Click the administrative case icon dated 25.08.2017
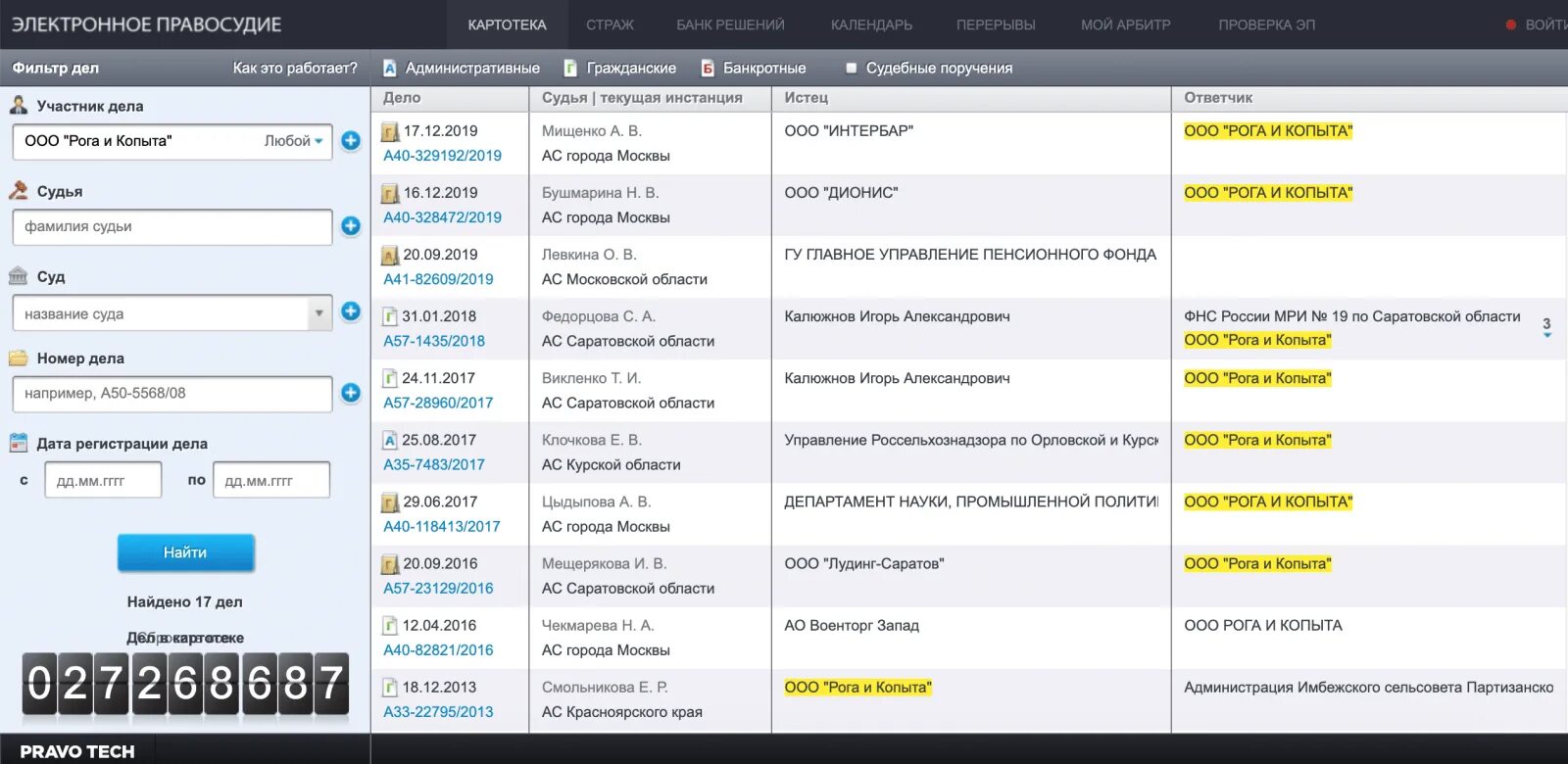 [390, 440]
